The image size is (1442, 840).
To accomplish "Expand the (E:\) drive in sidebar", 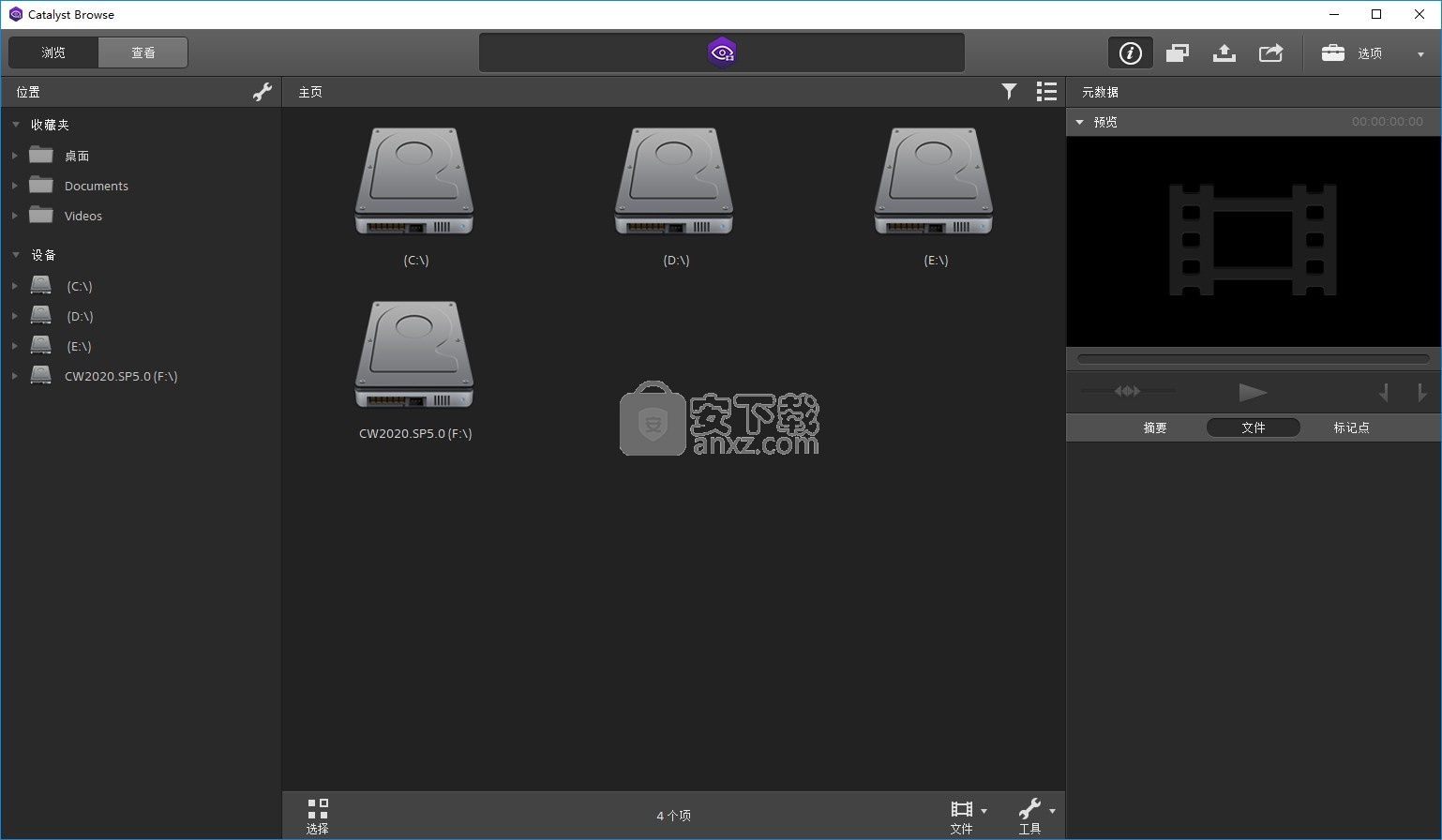I will (x=15, y=346).
